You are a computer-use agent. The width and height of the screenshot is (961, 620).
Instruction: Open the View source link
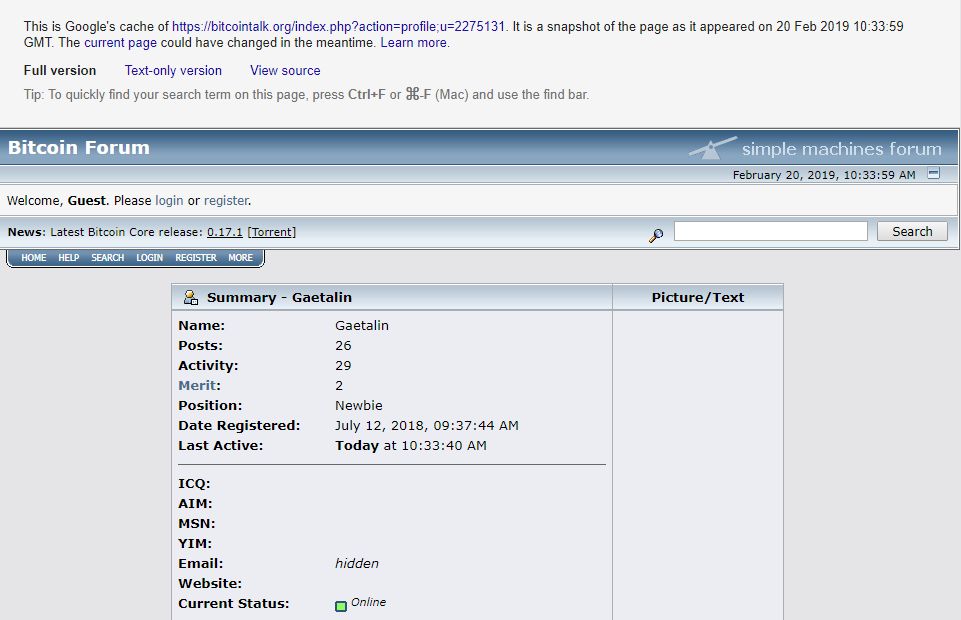pyautogui.click(x=285, y=70)
